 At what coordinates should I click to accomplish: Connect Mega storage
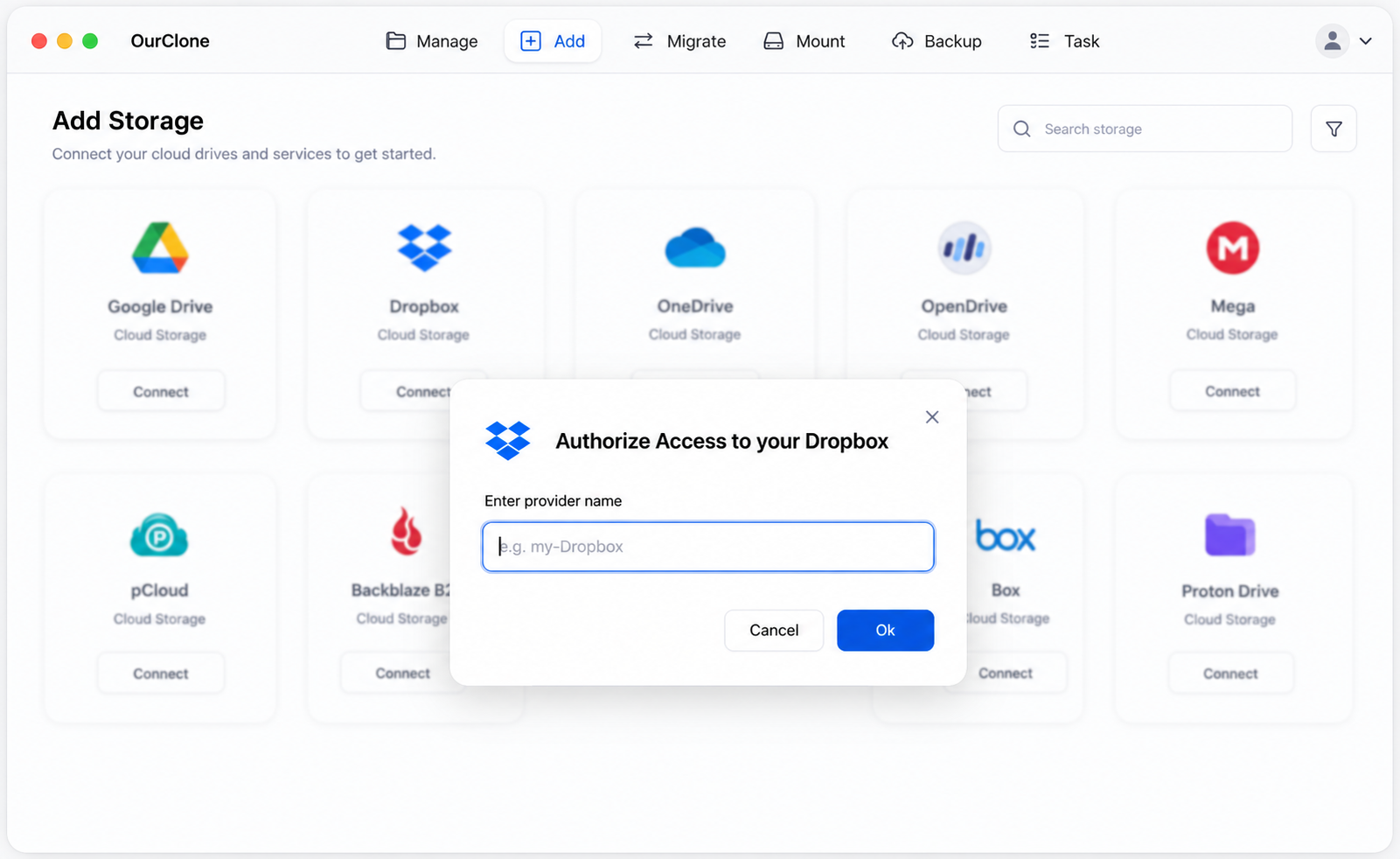(x=1233, y=391)
